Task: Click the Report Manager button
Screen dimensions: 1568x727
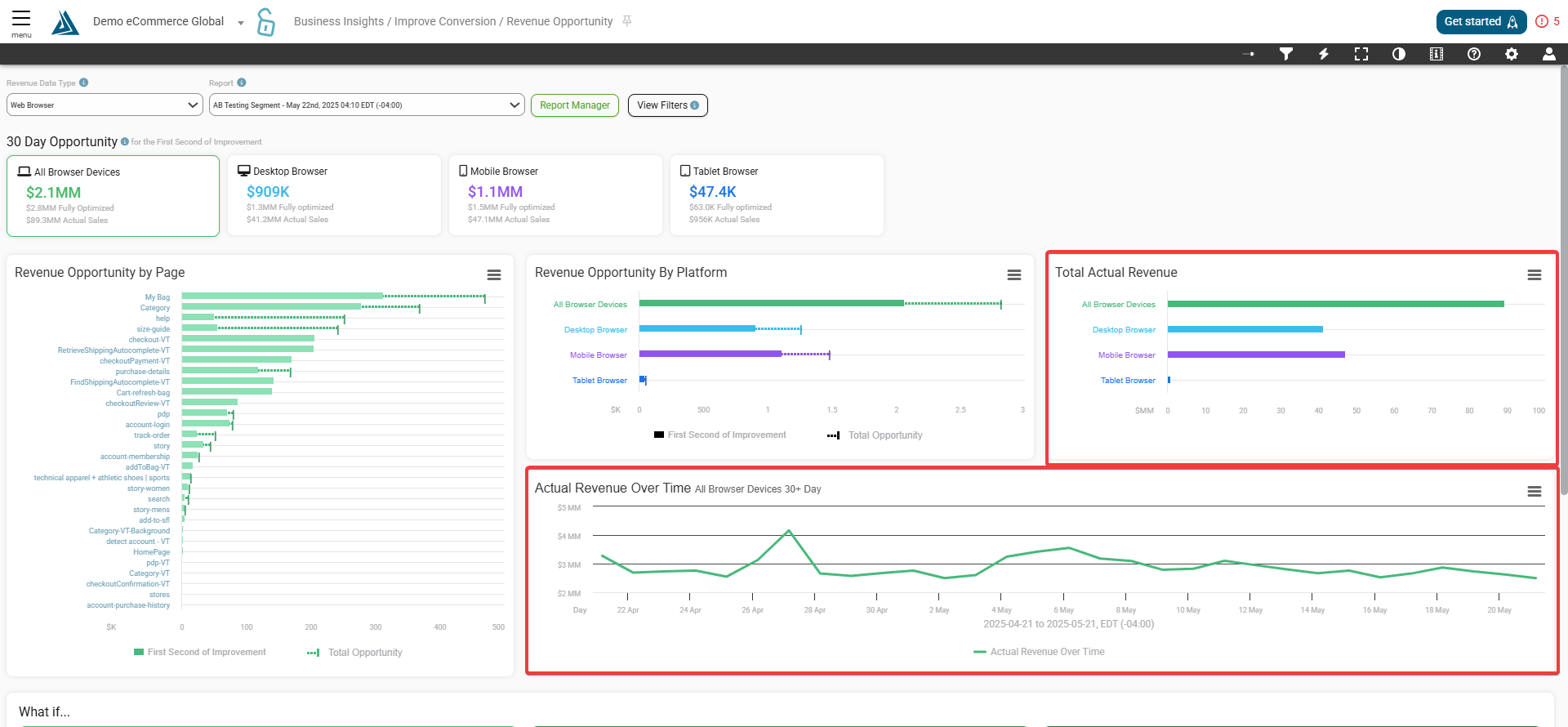Action: click(x=575, y=105)
